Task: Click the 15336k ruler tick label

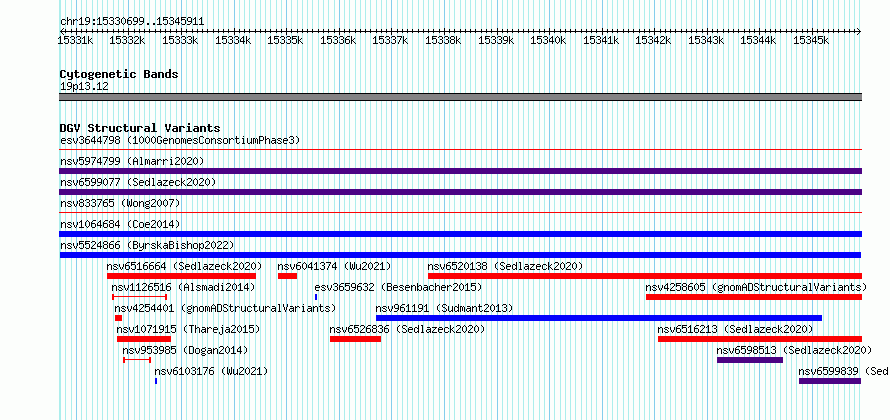Action: click(338, 40)
